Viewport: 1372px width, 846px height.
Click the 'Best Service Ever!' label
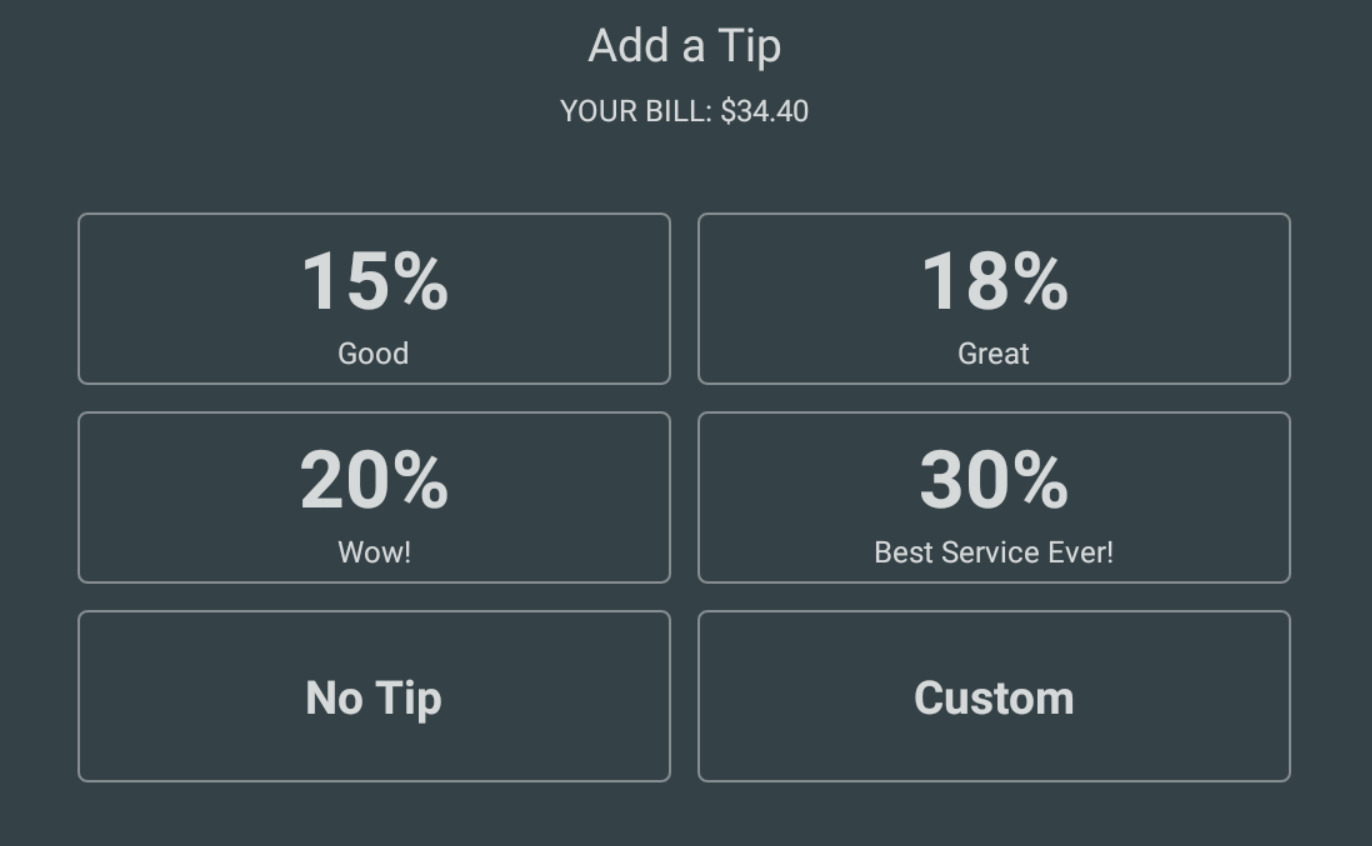pos(993,552)
